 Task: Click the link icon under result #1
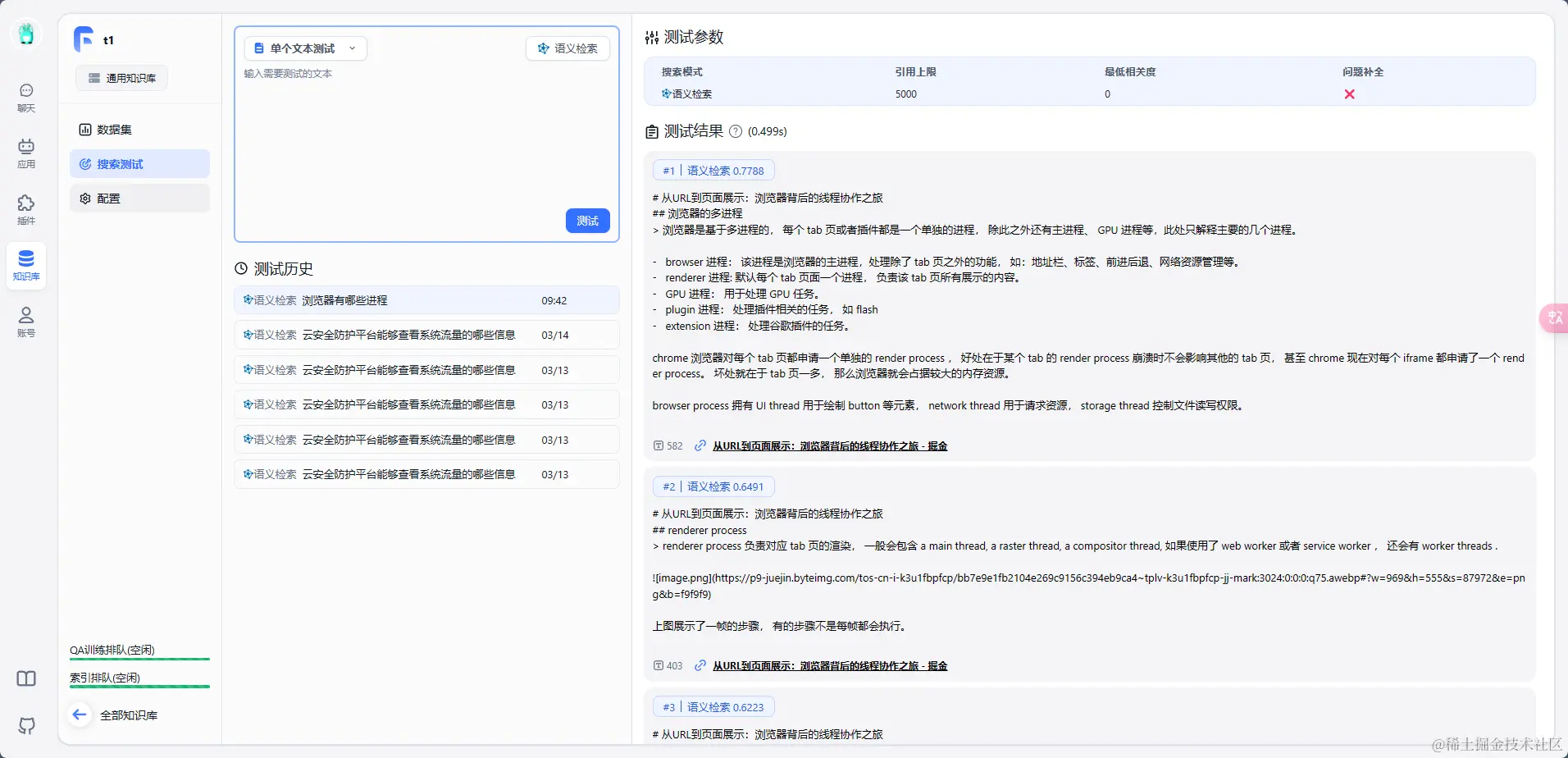tap(700, 445)
